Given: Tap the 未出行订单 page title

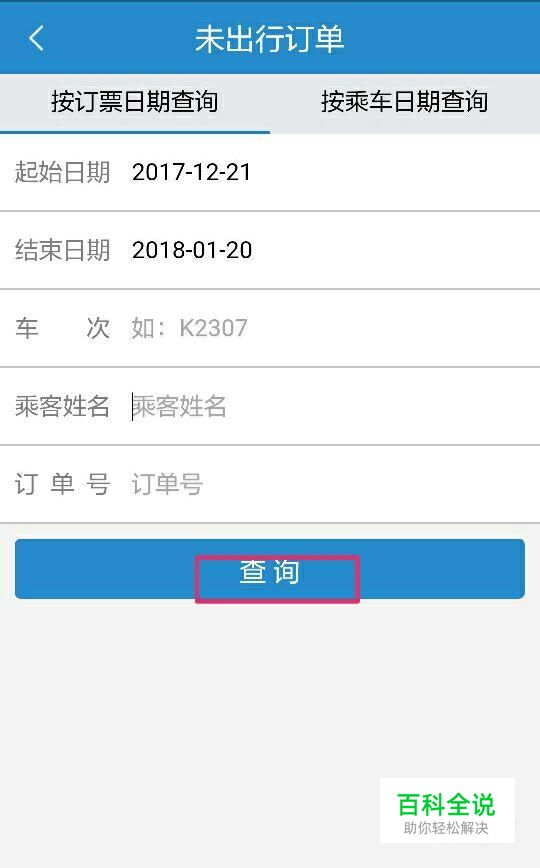Looking at the screenshot, I should point(270,39).
